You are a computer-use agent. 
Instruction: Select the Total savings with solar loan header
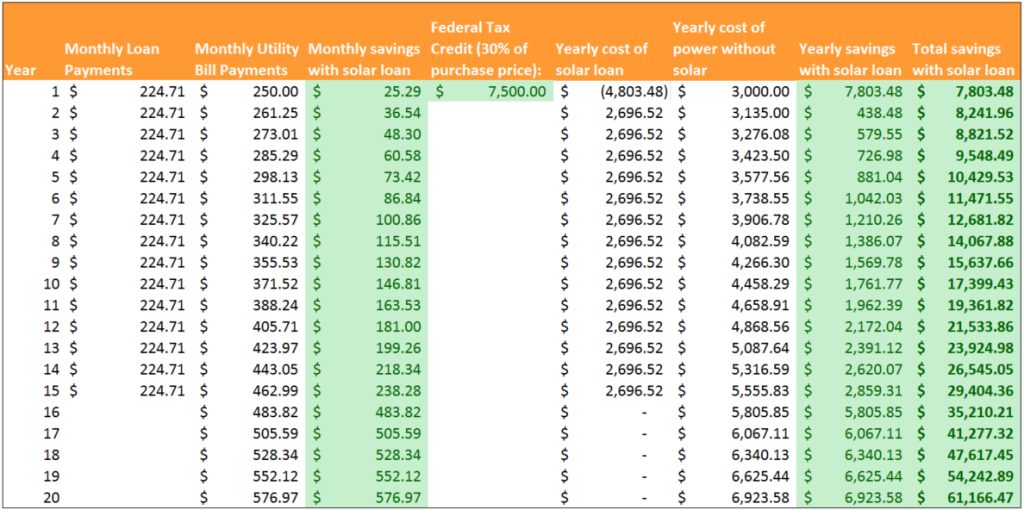pos(963,59)
